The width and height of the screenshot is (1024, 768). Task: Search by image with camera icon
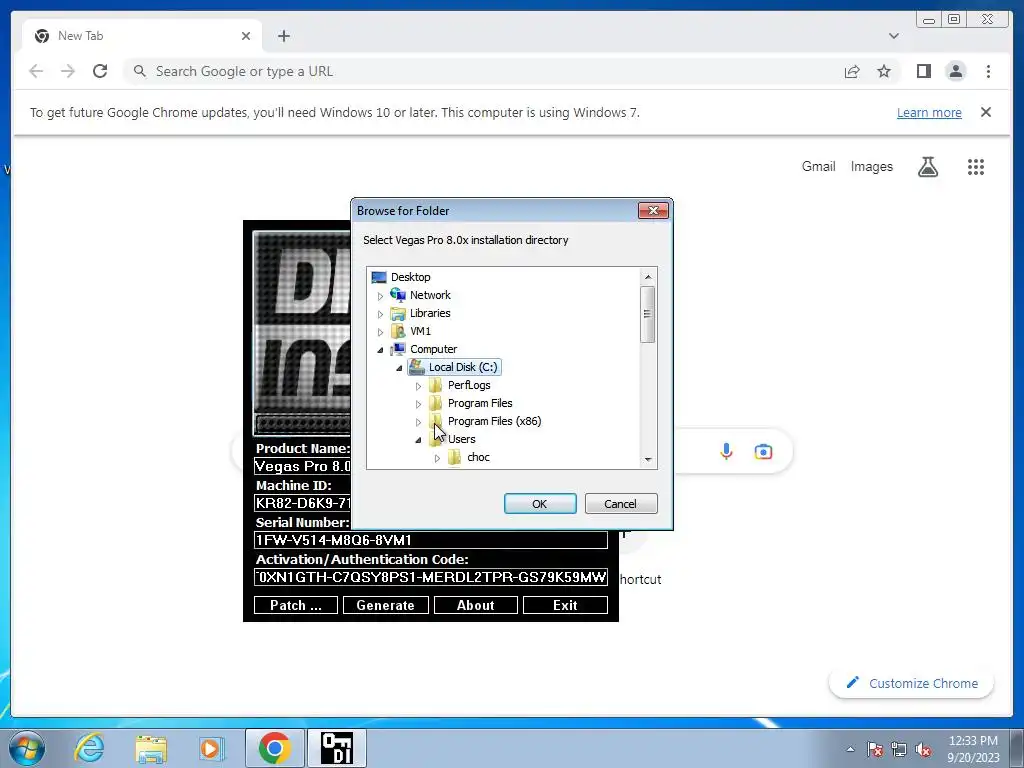pos(763,451)
